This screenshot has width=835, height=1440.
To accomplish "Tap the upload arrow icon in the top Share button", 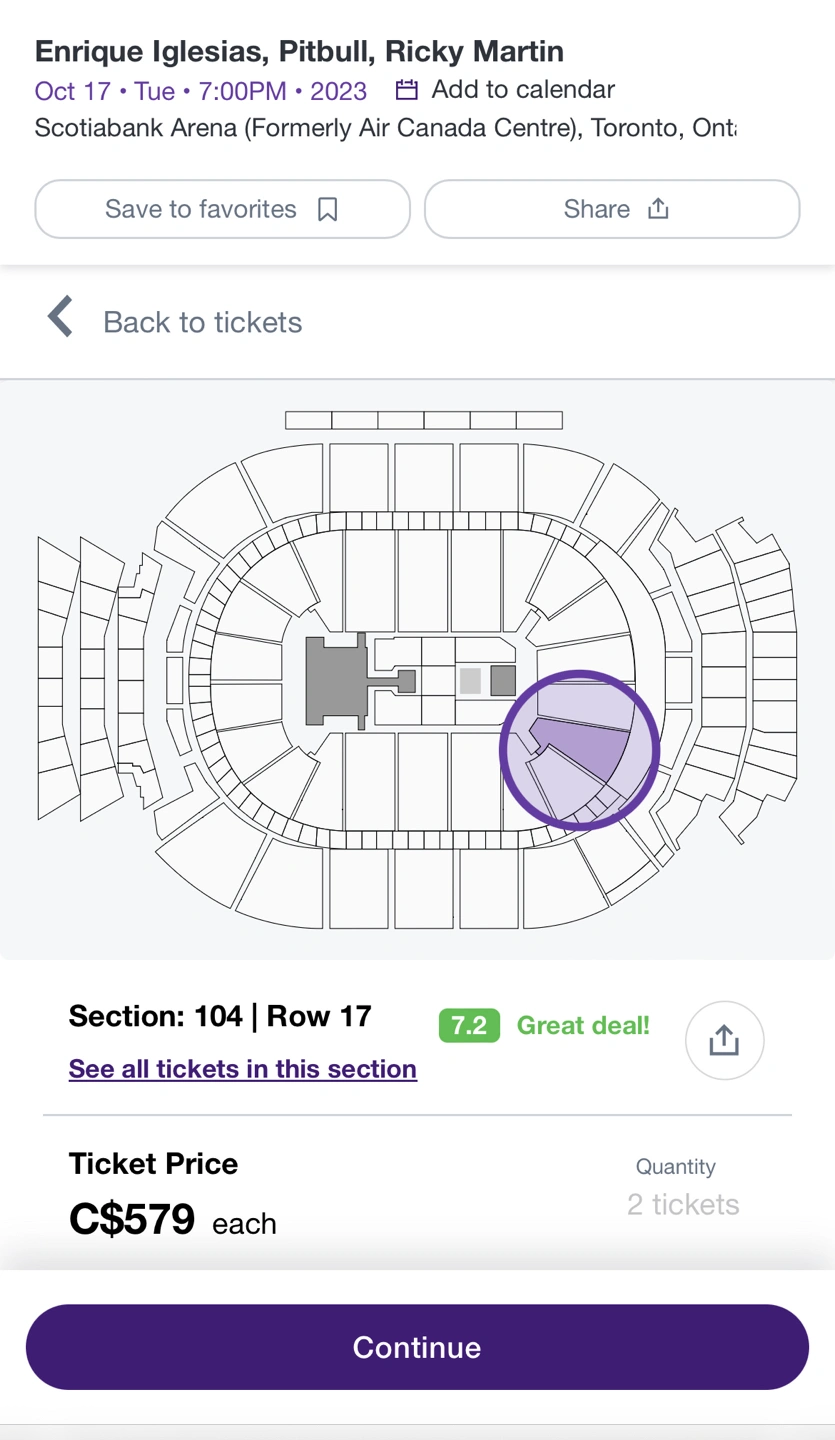I will (658, 208).
